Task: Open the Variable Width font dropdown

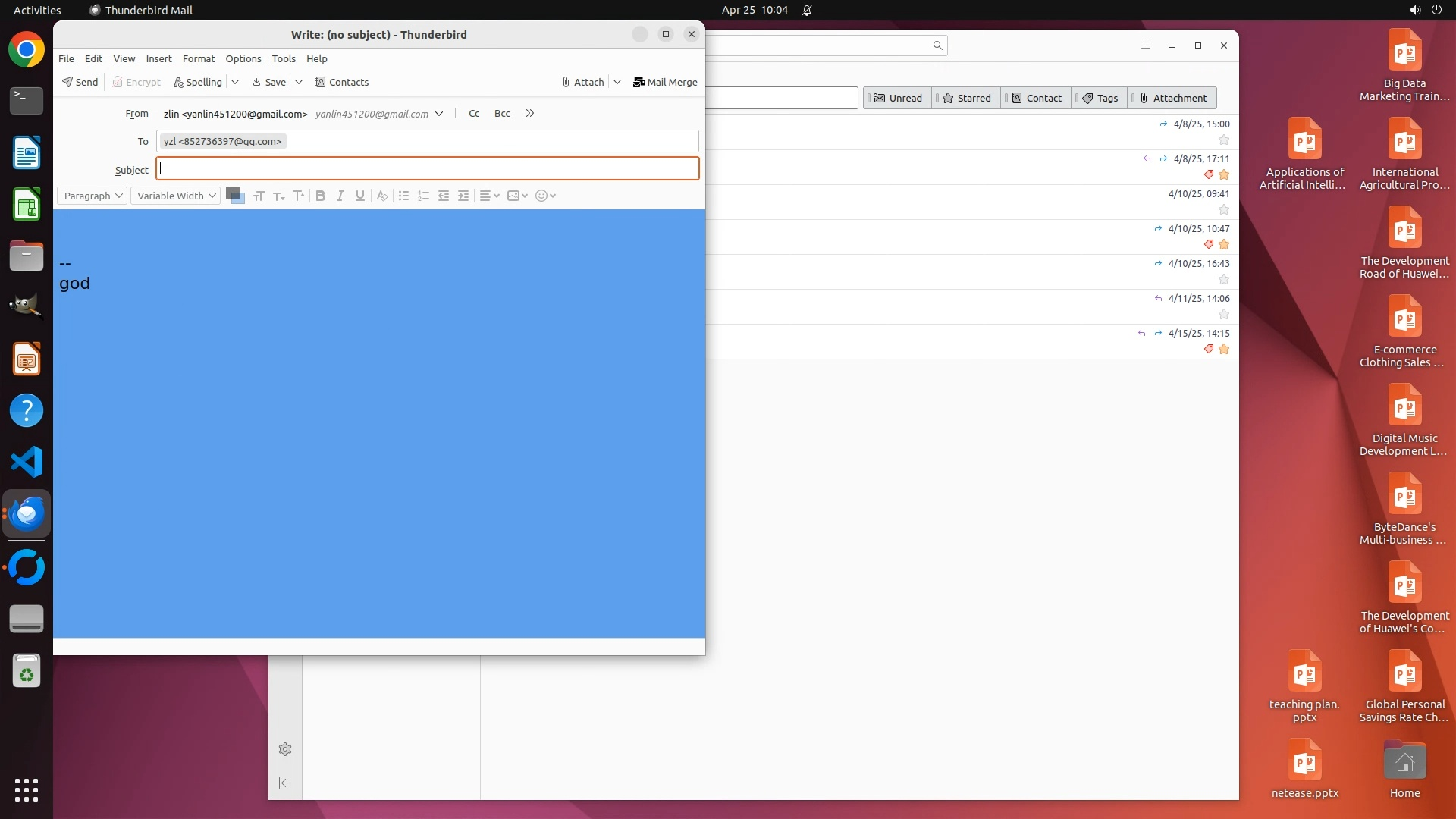Action: click(176, 196)
